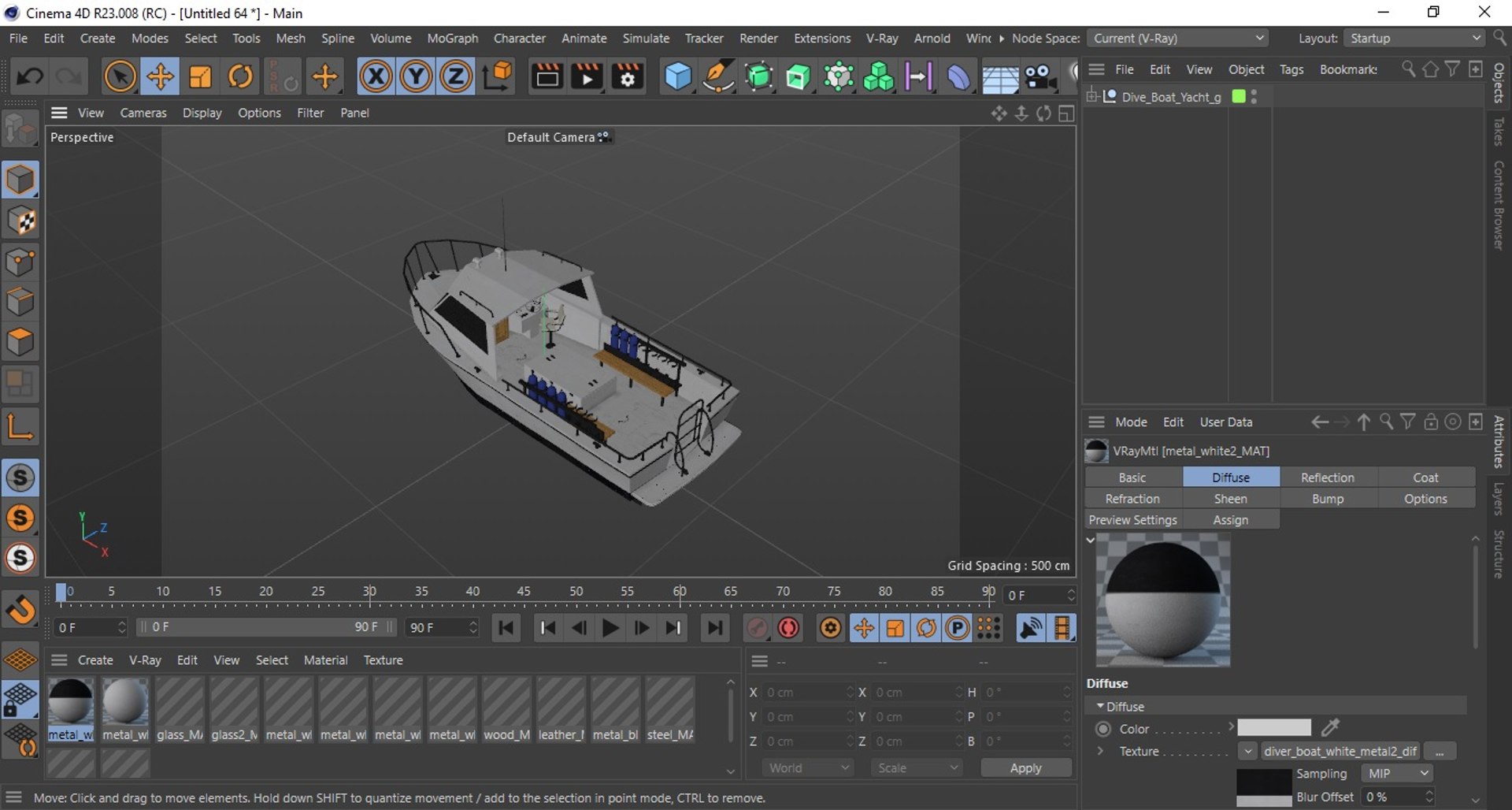Open the Layout Startup dropdown
Screen dimensions: 1512x810
point(1414,38)
